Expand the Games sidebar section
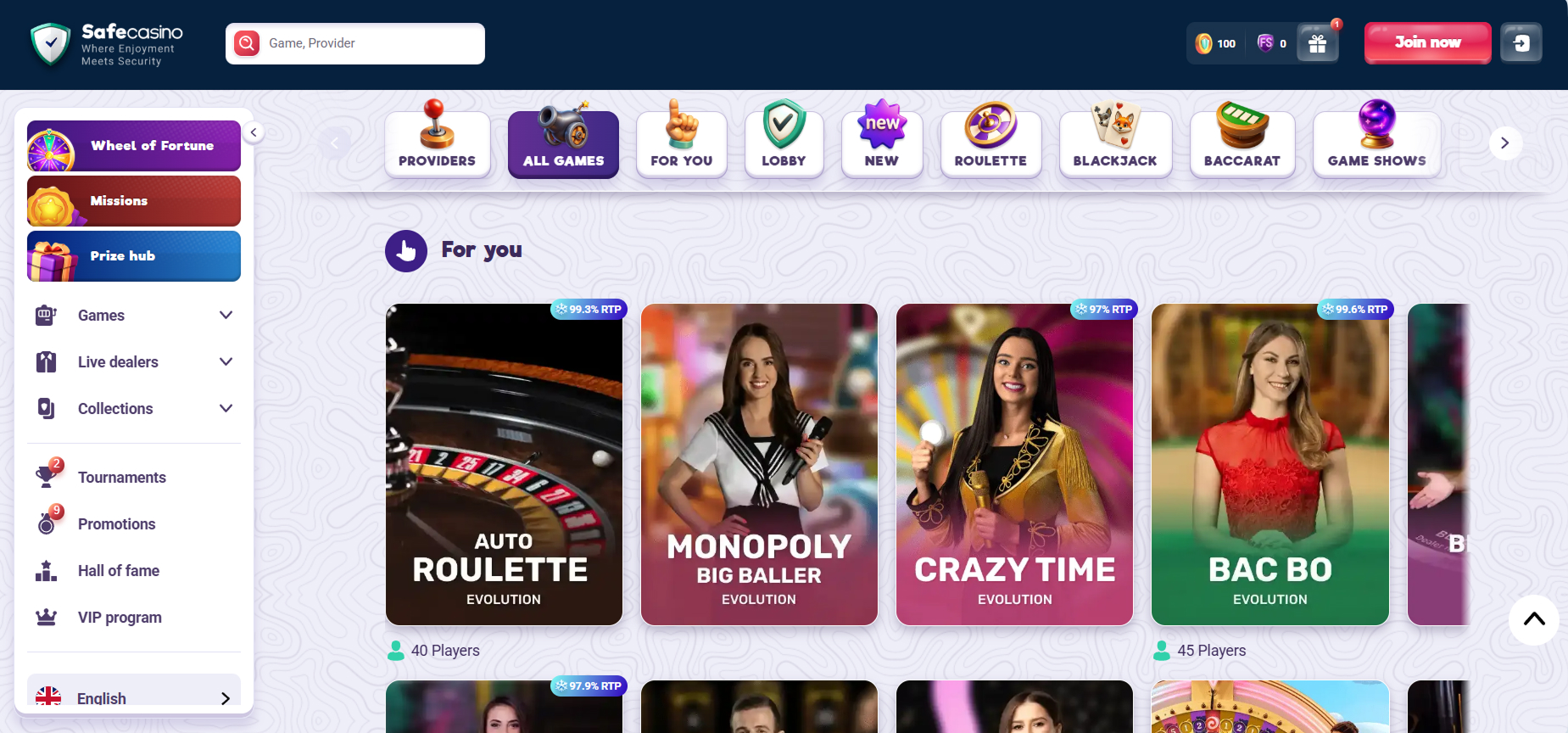Image resolution: width=1568 pixels, height=733 pixels. (134, 316)
